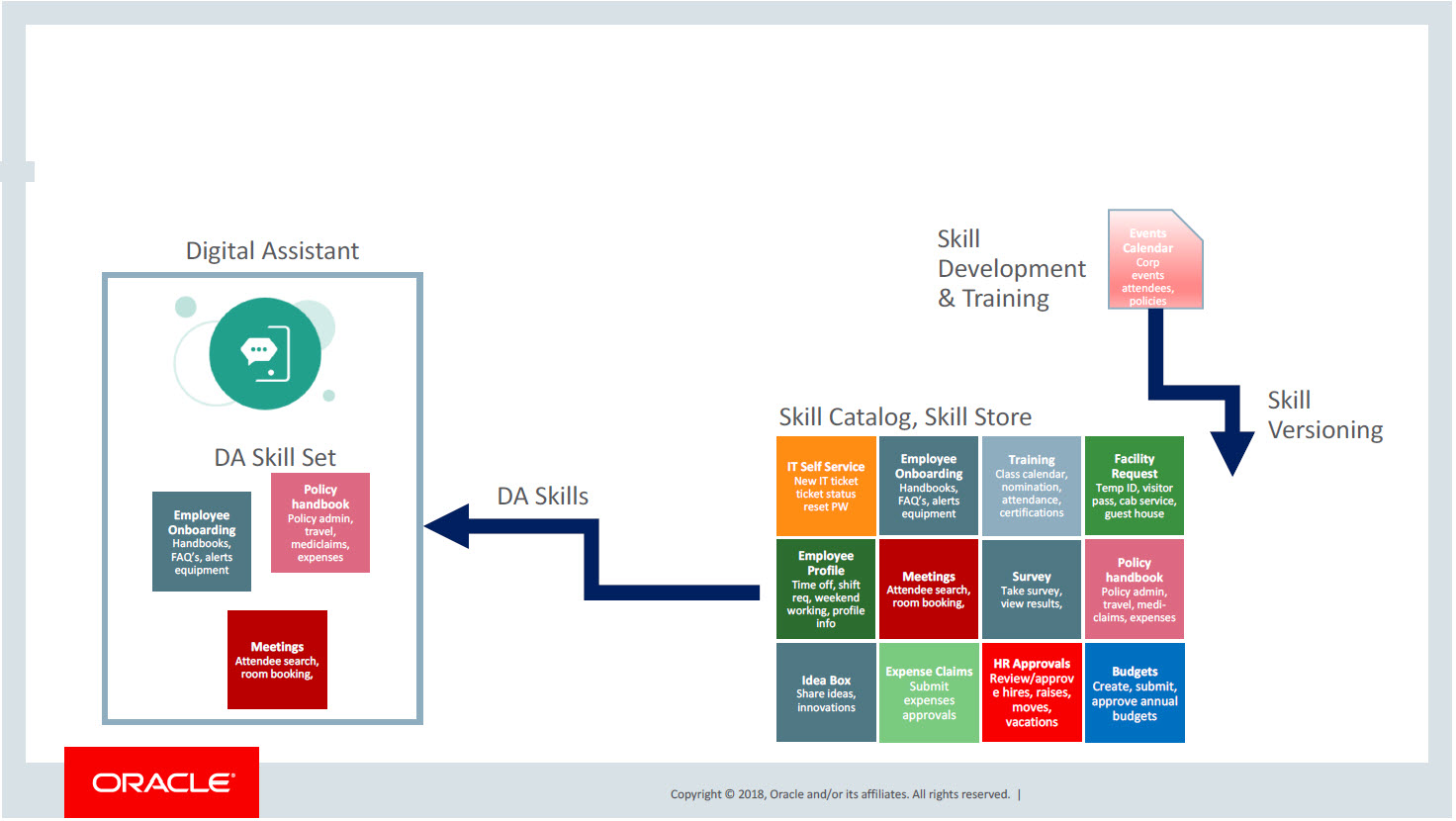Select Employee Onboarding tile in DA Skill Set
The image size is (1456, 821).
202,541
